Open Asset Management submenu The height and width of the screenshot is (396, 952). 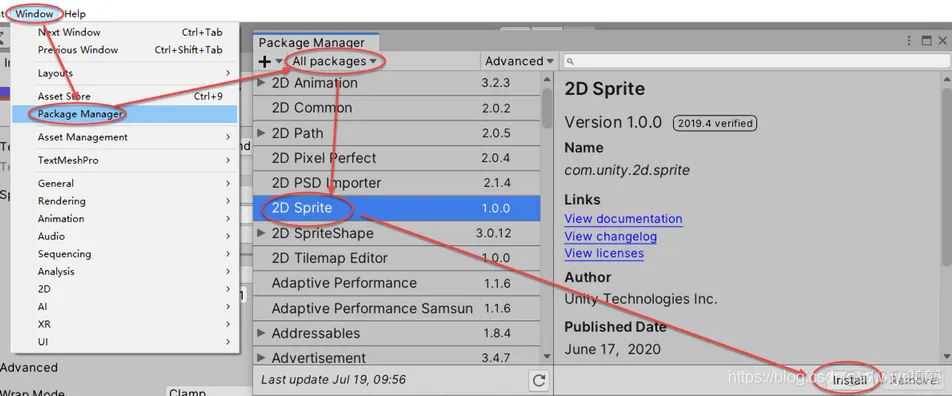tap(124, 137)
